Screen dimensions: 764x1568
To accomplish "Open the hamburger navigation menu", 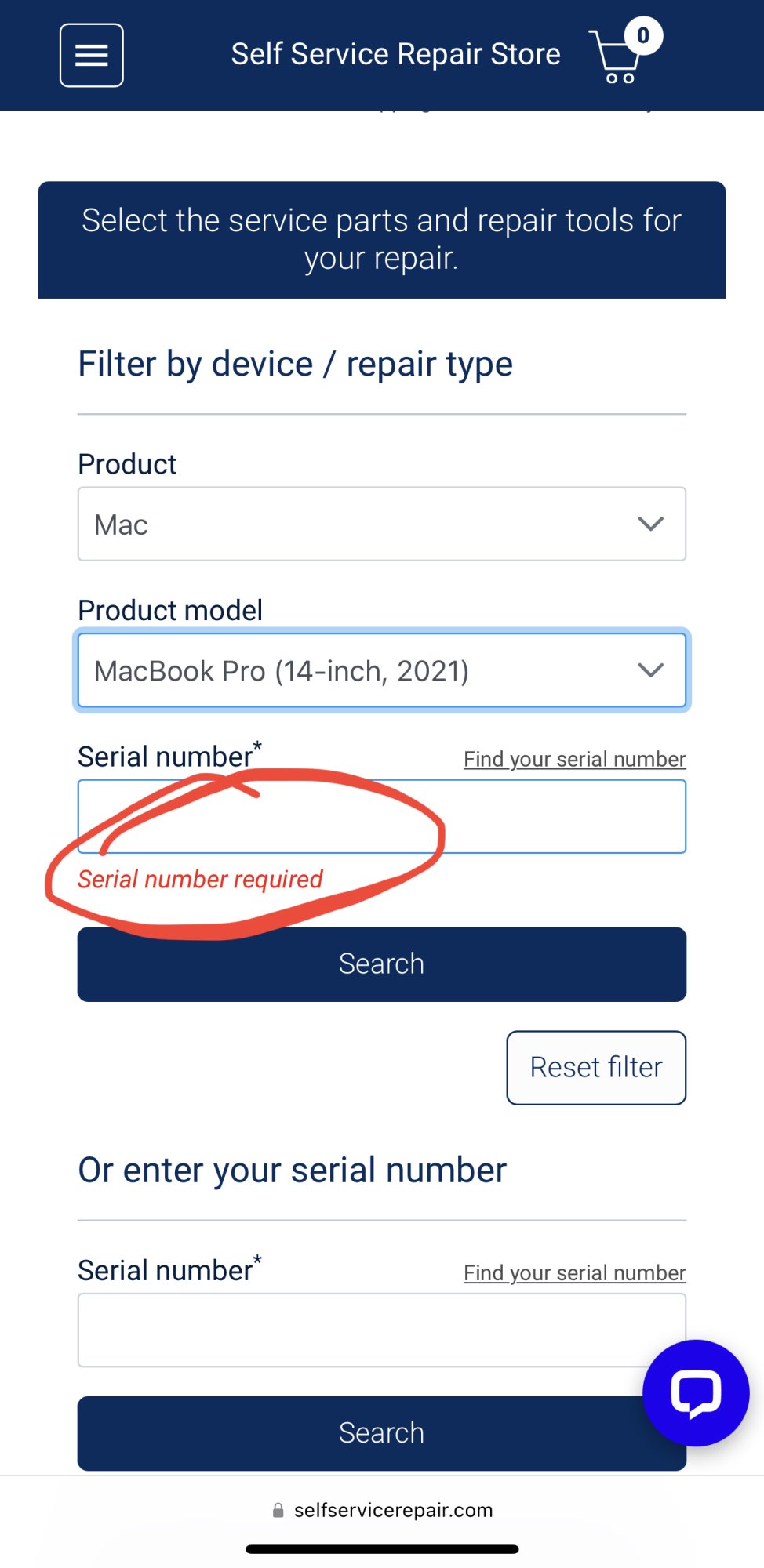I will coord(92,56).
